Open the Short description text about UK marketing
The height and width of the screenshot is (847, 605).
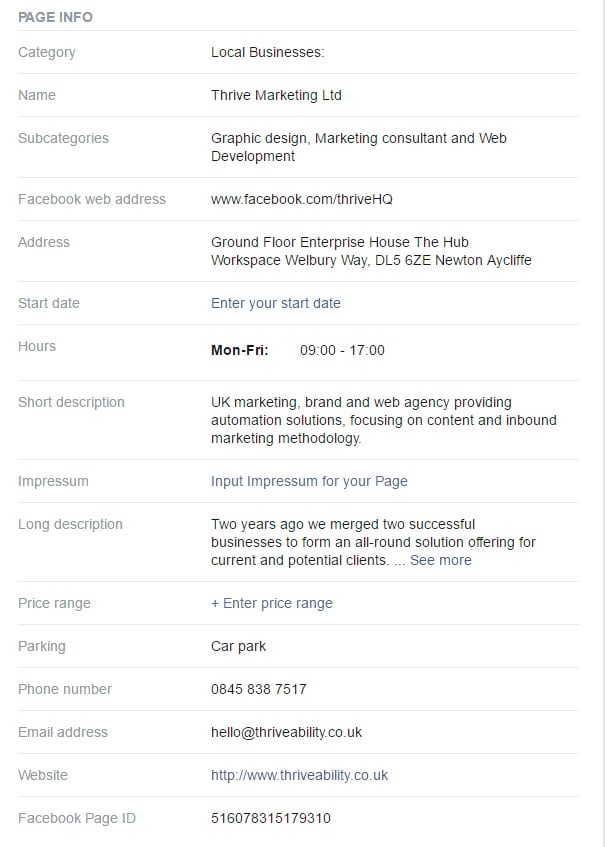coord(384,420)
